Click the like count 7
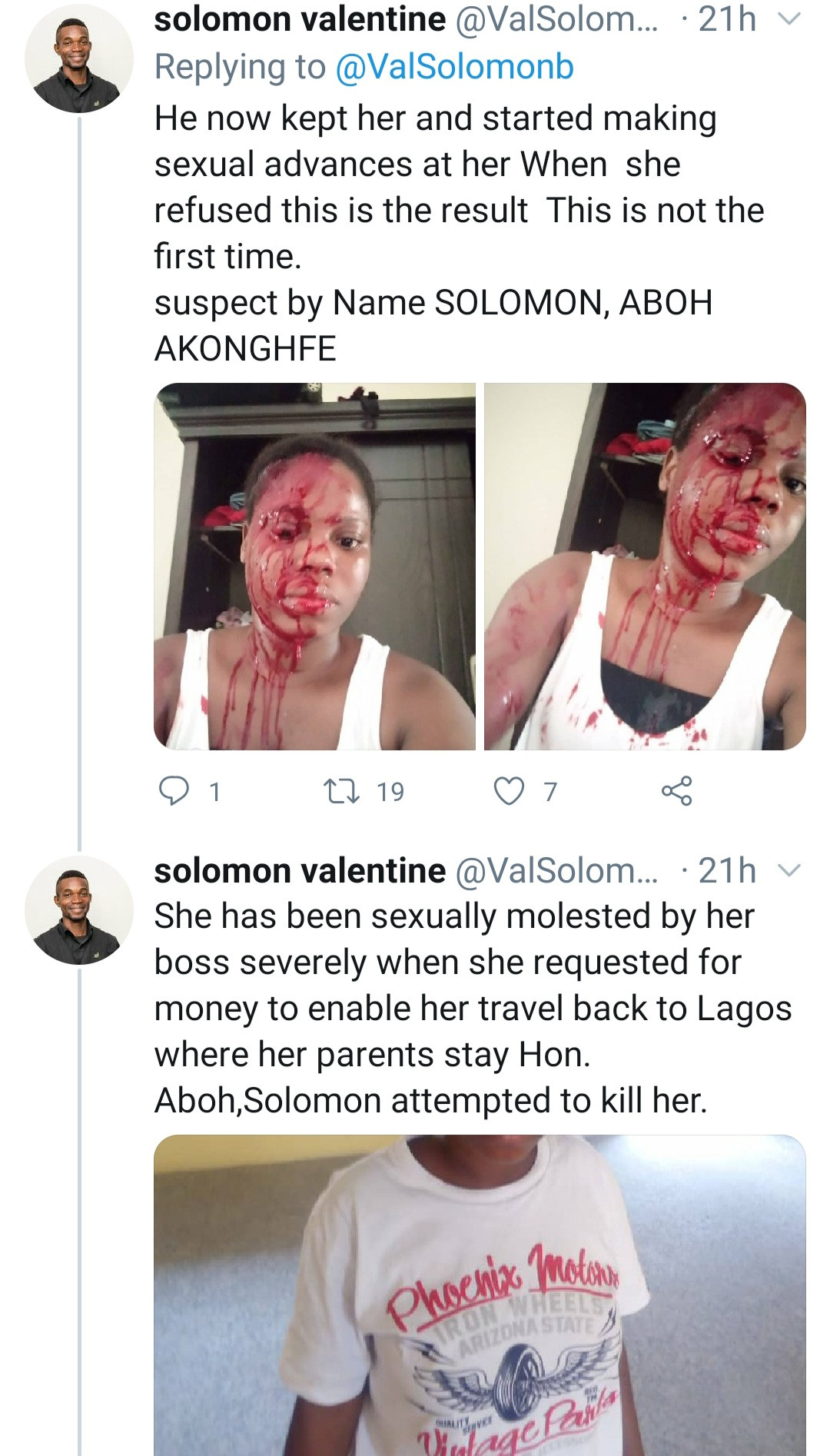Screen dimensions: 830x1456 550,791
